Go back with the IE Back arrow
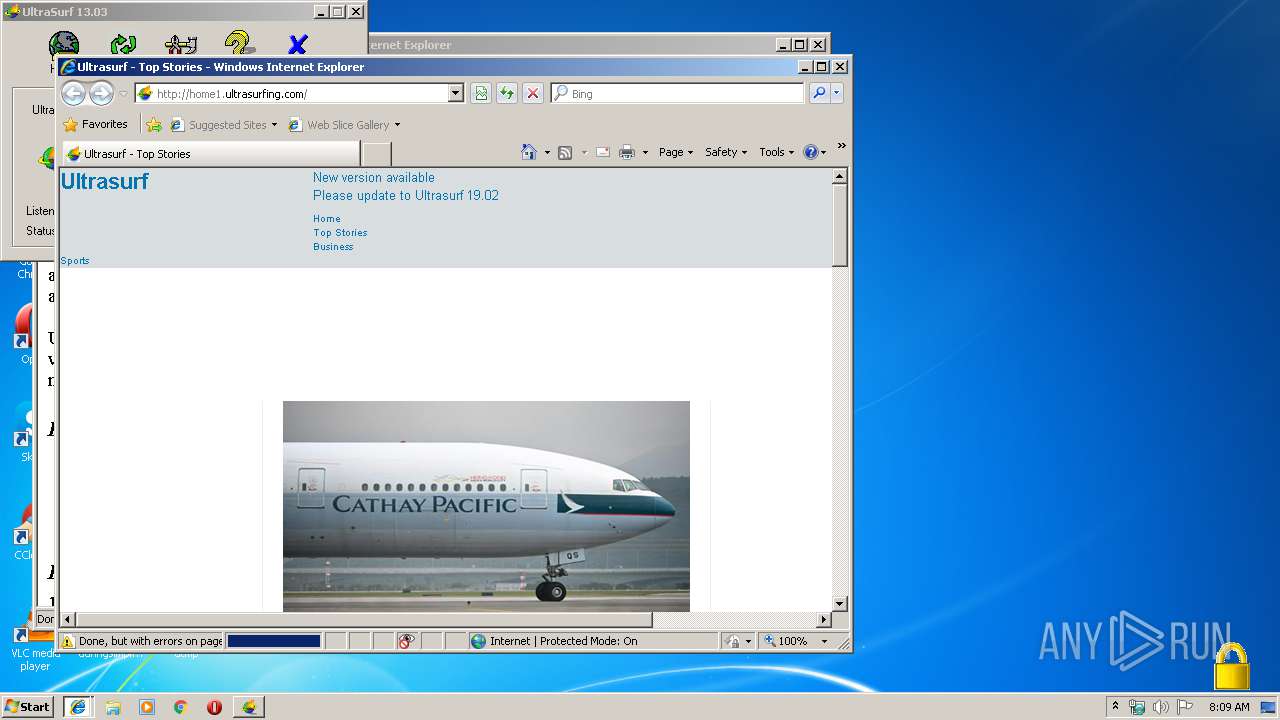 (73, 93)
